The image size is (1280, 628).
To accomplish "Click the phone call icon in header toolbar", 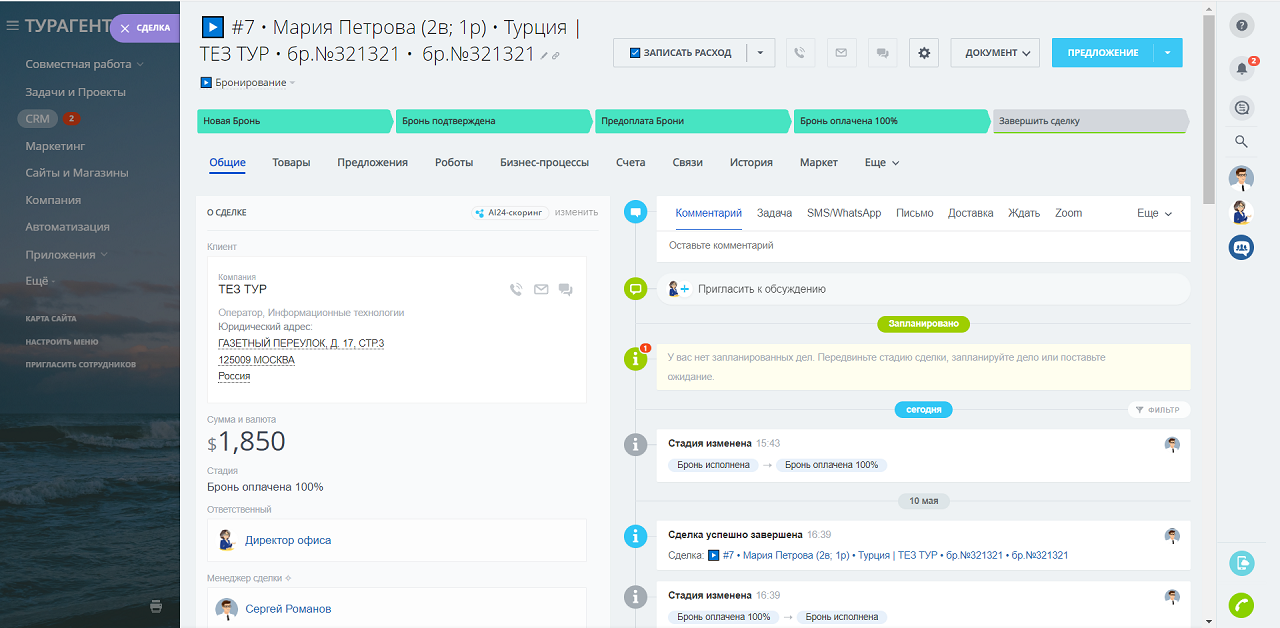I will [x=800, y=53].
